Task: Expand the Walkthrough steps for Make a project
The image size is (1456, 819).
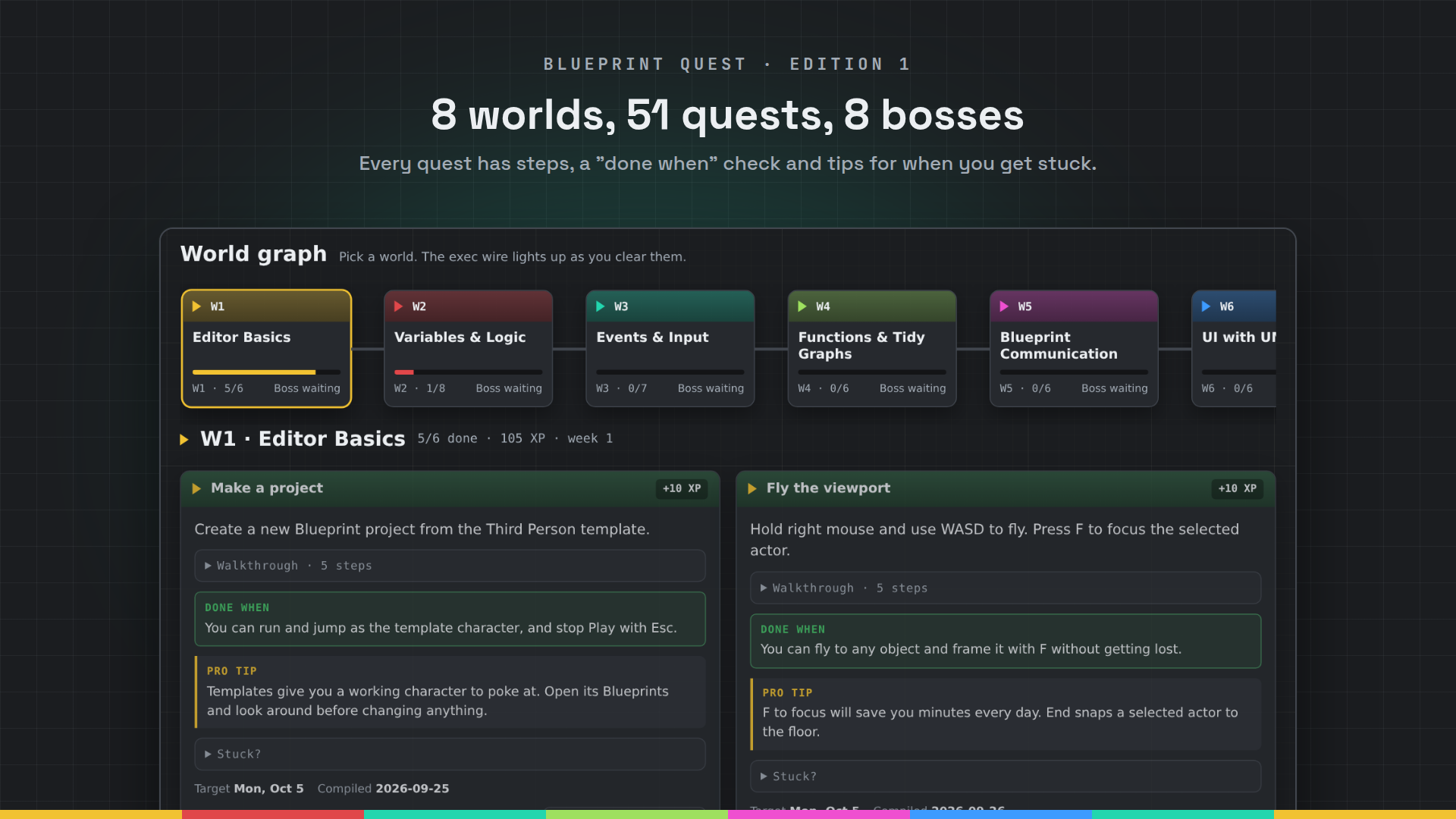Action: 450,566
